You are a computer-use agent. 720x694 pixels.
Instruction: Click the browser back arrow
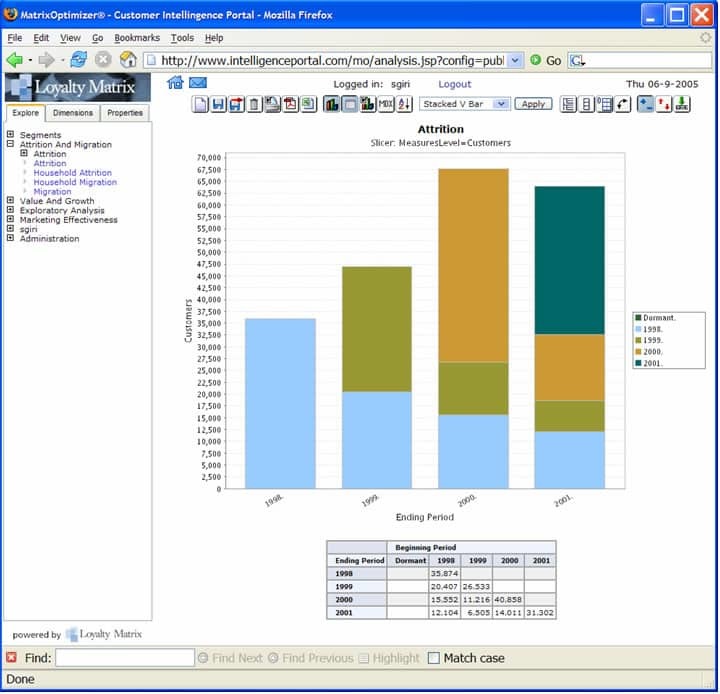(x=15, y=60)
